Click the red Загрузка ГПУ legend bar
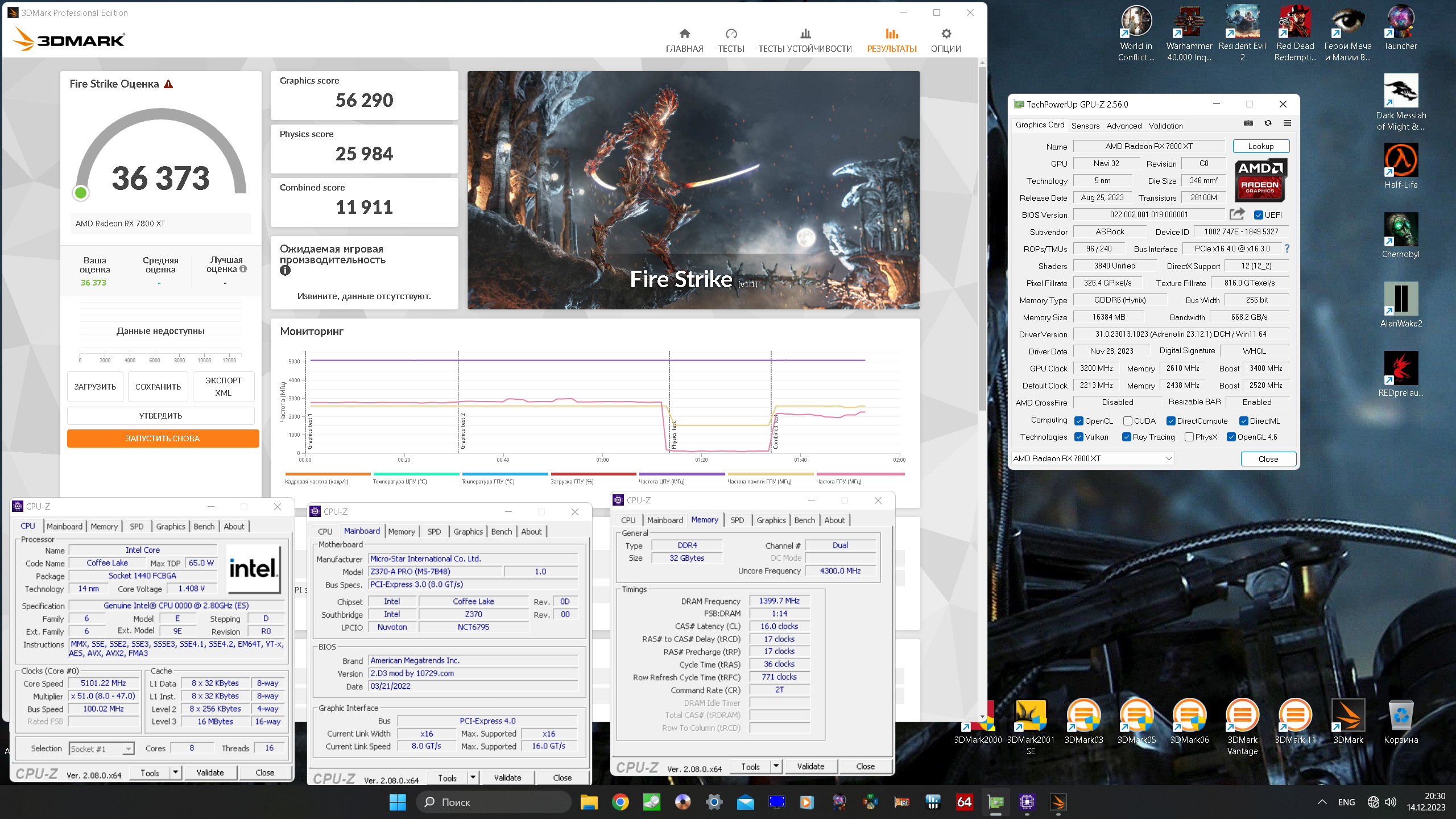 click(593, 474)
